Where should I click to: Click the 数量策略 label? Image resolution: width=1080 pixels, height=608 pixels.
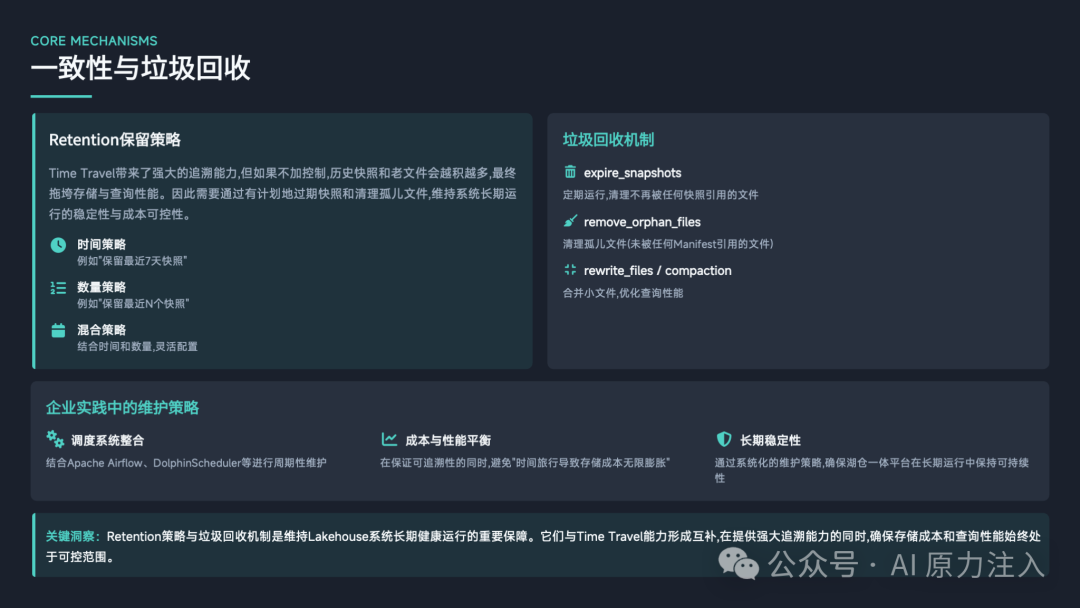coord(101,287)
